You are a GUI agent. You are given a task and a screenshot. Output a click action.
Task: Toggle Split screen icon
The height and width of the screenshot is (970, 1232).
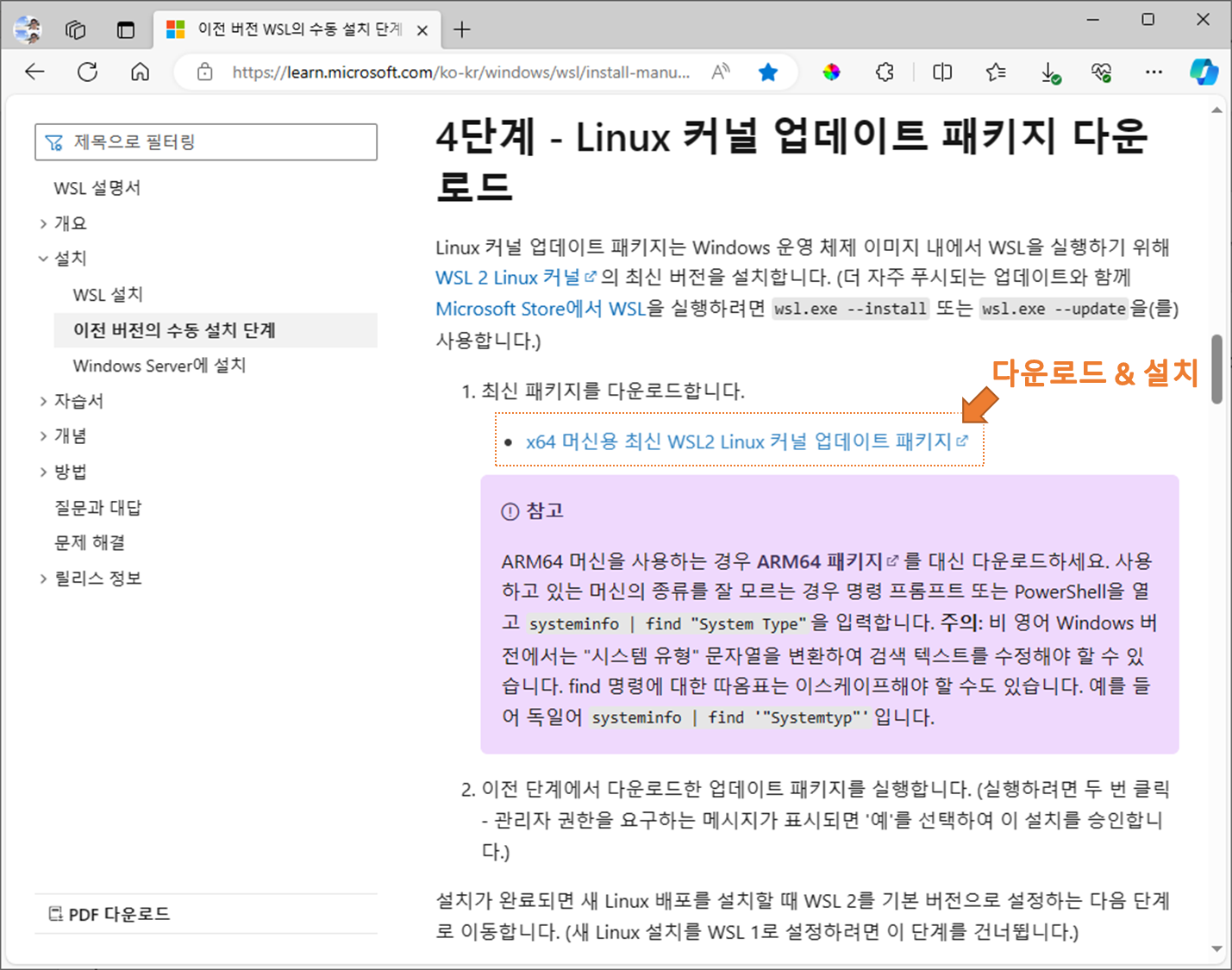coord(942,72)
